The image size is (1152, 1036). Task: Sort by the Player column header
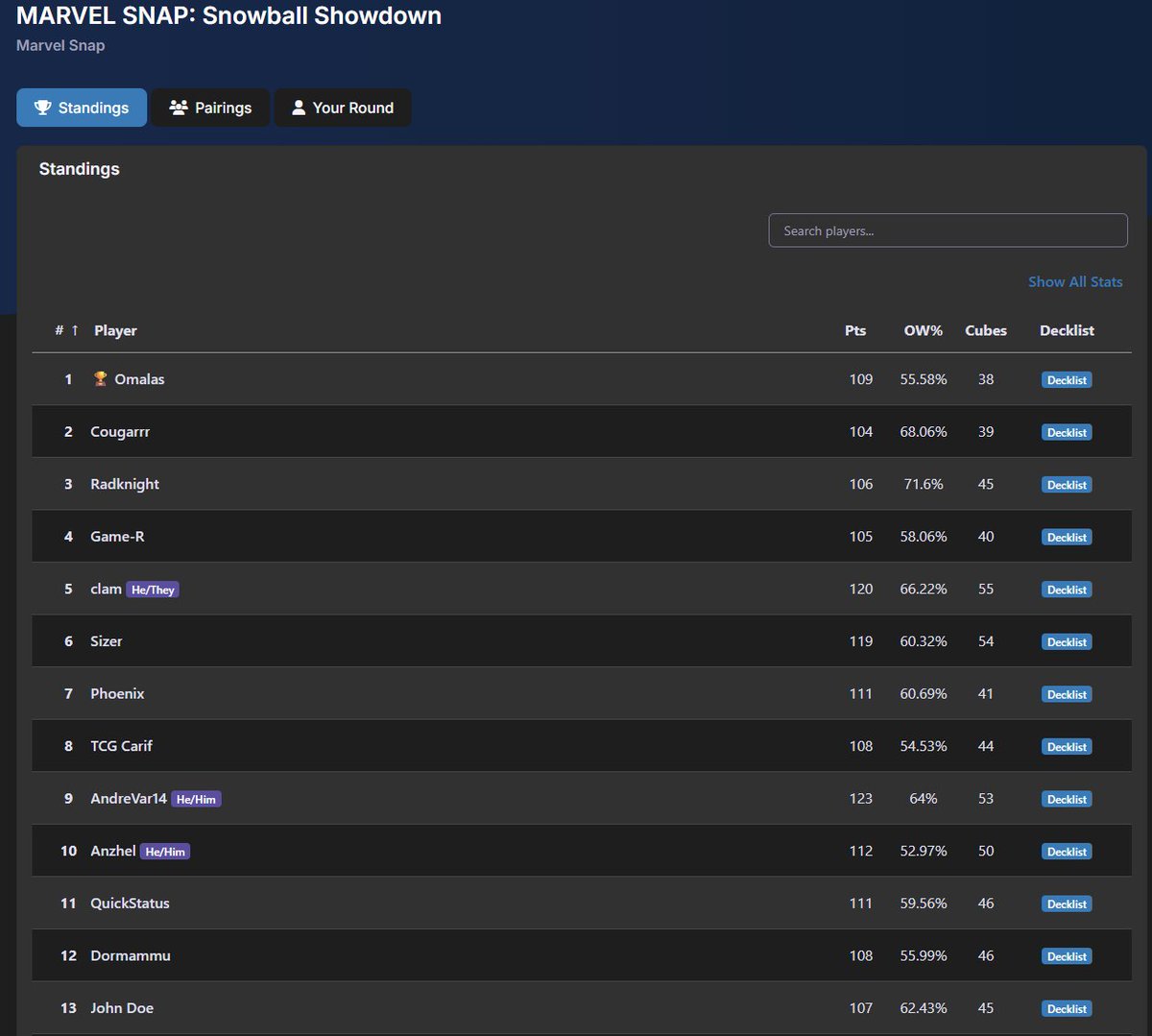click(x=115, y=330)
